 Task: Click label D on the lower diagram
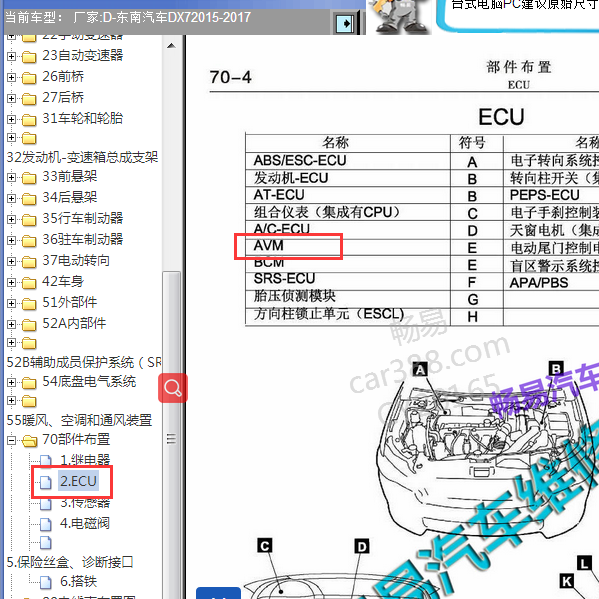pos(362,546)
